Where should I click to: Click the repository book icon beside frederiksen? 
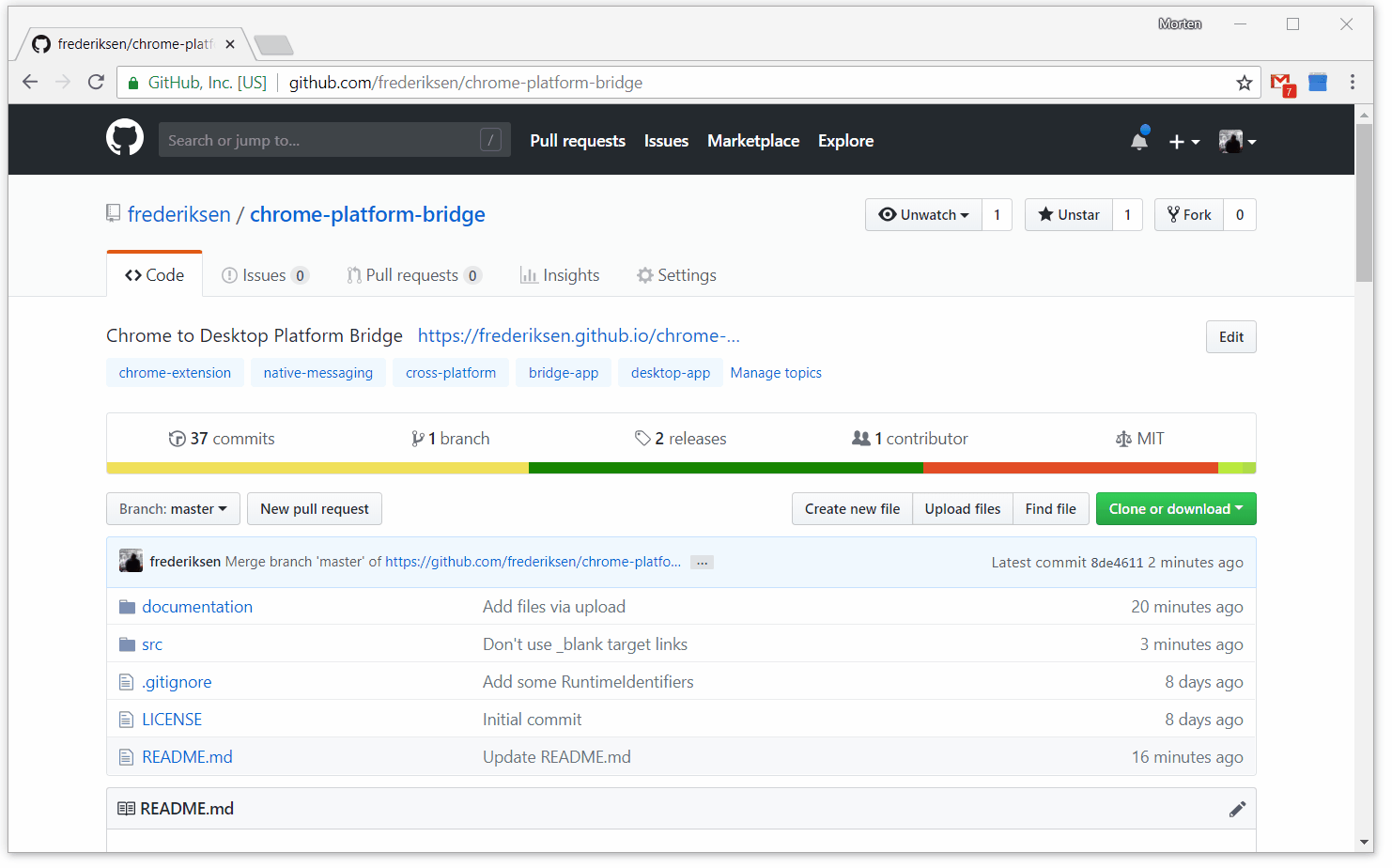pyautogui.click(x=114, y=214)
